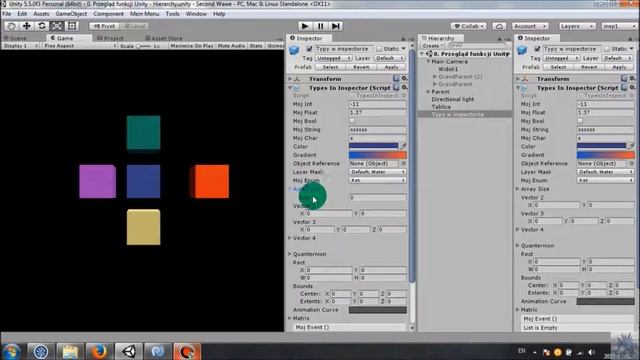Click Prefab Select button in left Inspector

coord(330,67)
